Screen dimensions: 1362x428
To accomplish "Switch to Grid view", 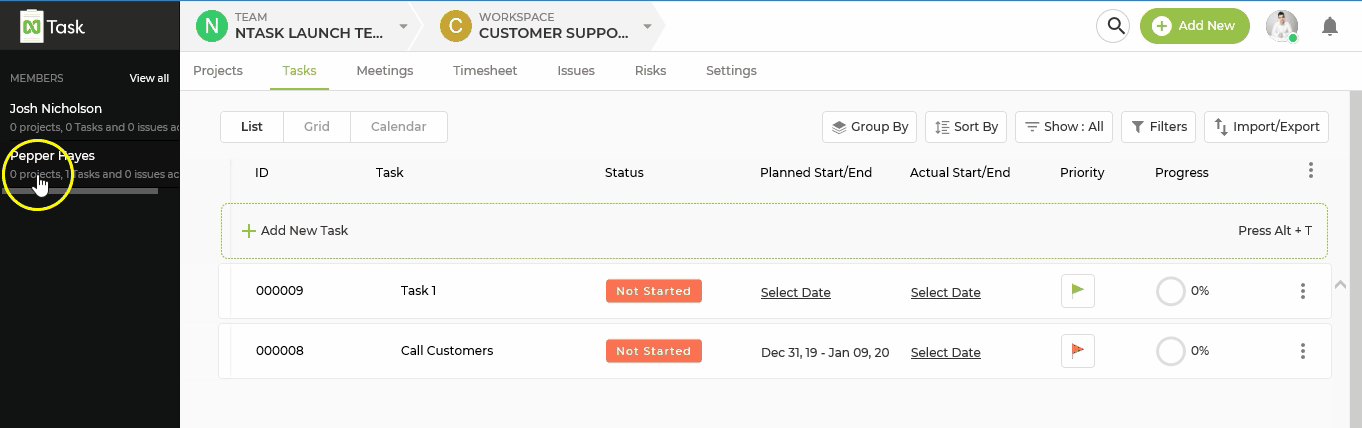I will tap(317, 127).
